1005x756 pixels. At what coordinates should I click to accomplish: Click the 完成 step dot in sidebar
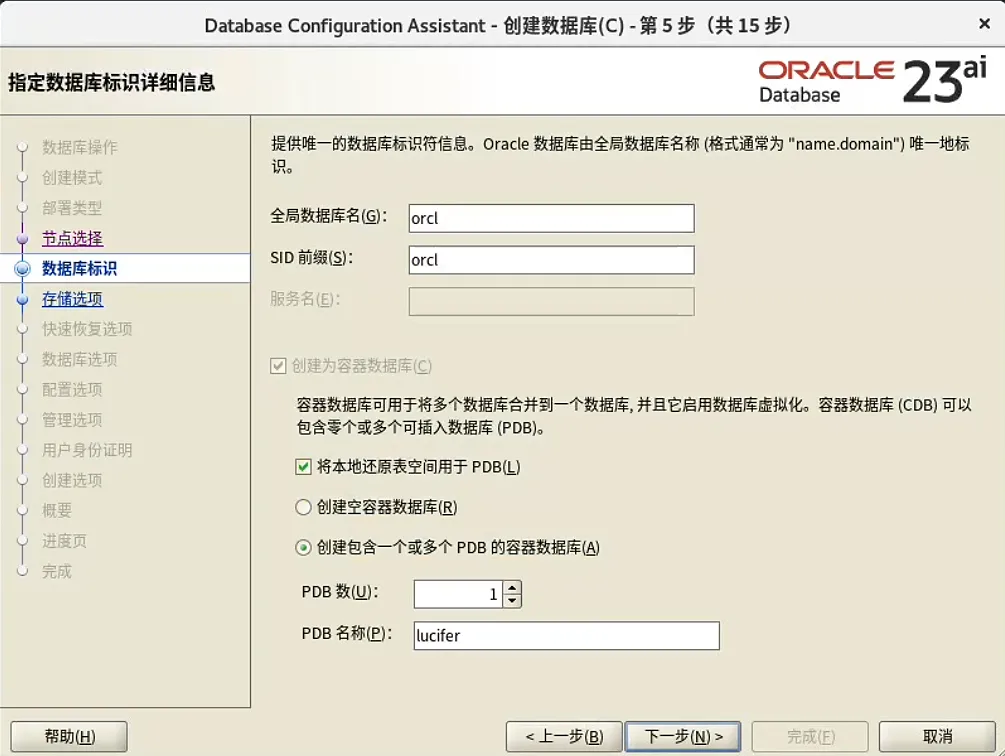tap(22, 571)
